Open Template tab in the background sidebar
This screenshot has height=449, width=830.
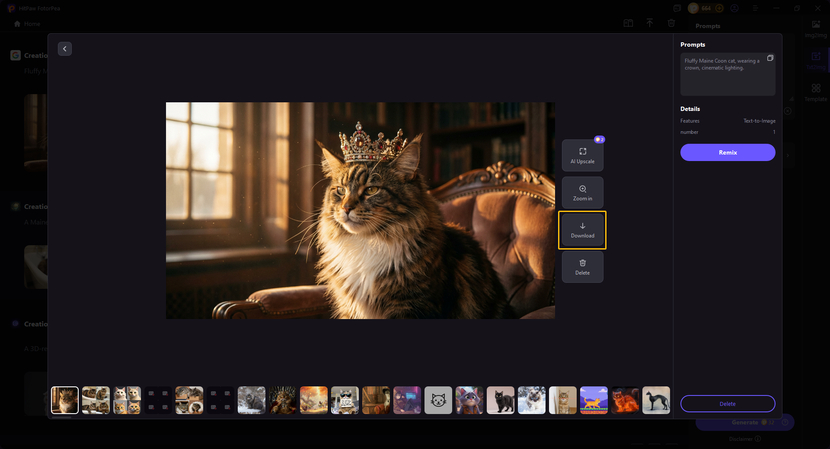tap(816, 92)
